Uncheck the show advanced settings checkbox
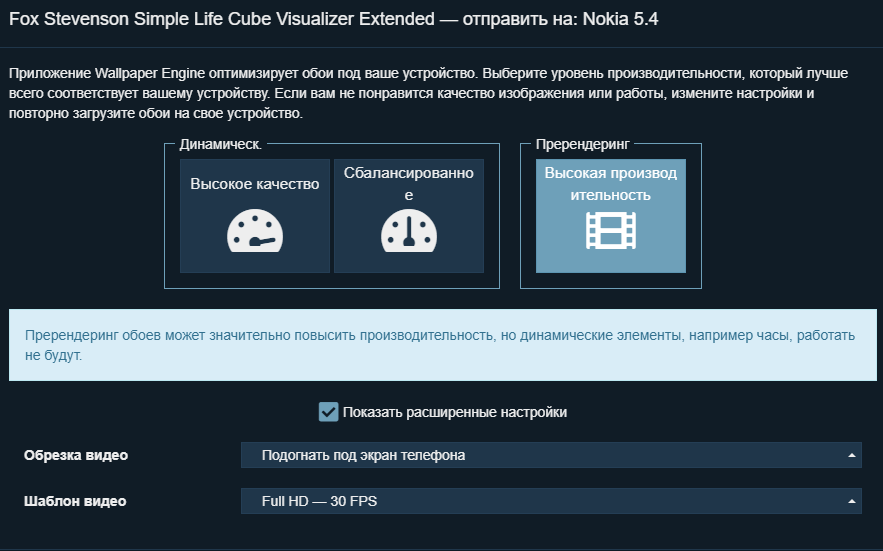The height and width of the screenshot is (551, 883). (x=328, y=412)
